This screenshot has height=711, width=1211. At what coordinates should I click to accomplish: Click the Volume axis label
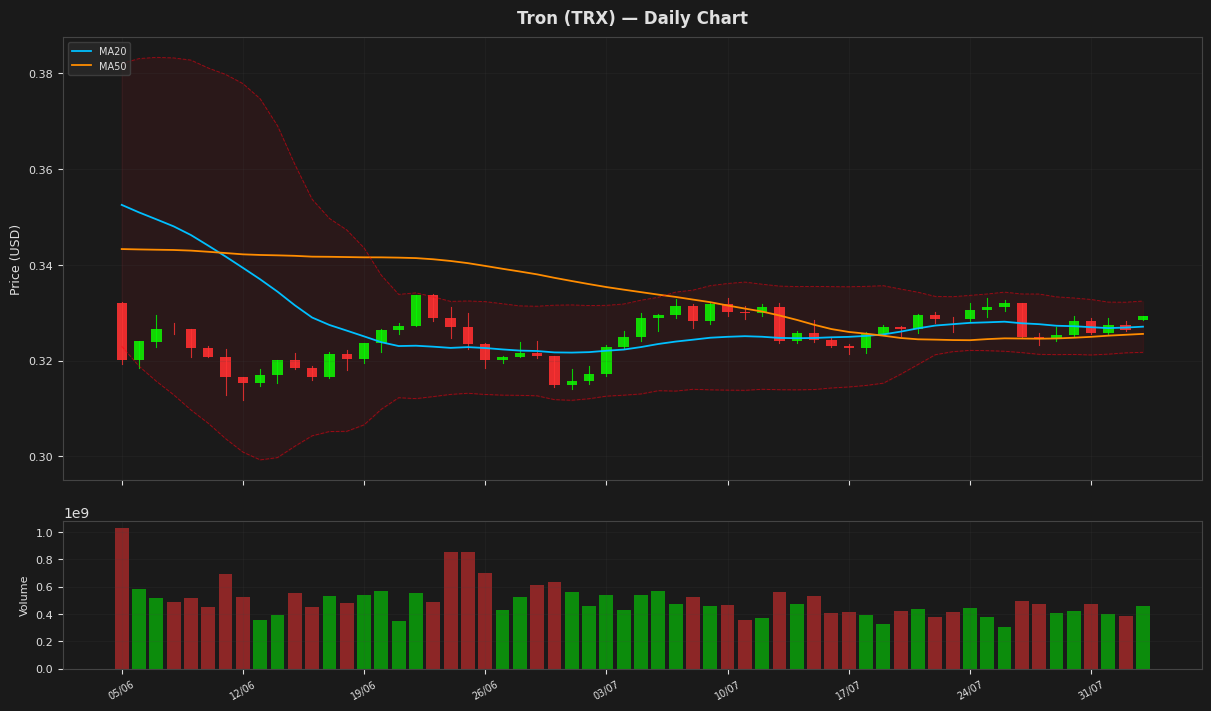pyautogui.click(x=25, y=595)
